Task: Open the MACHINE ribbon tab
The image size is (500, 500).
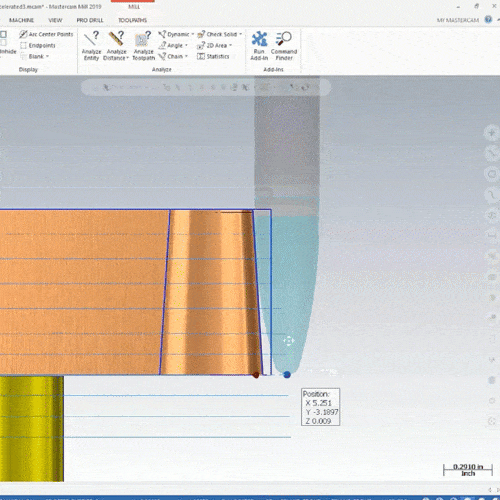Action: pyautogui.click(x=21, y=20)
